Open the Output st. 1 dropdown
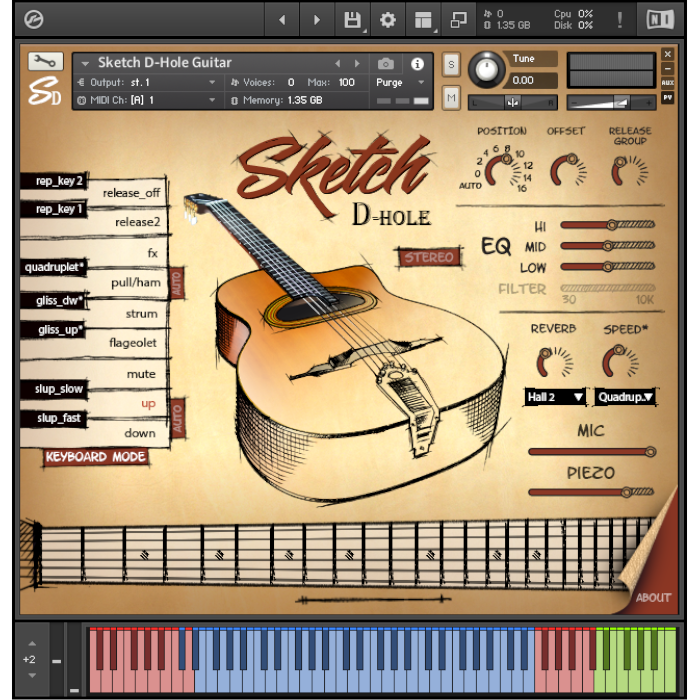This screenshot has width=700, height=700. 147,83
